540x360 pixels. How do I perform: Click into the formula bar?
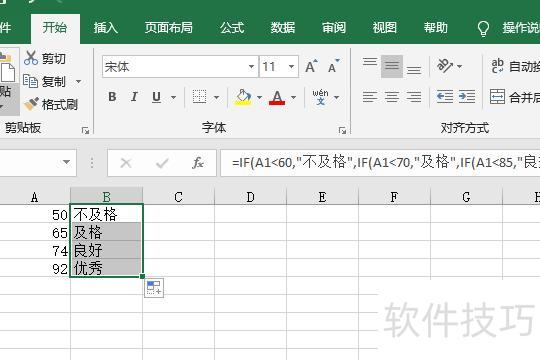pyautogui.click(x=380, y=163)
